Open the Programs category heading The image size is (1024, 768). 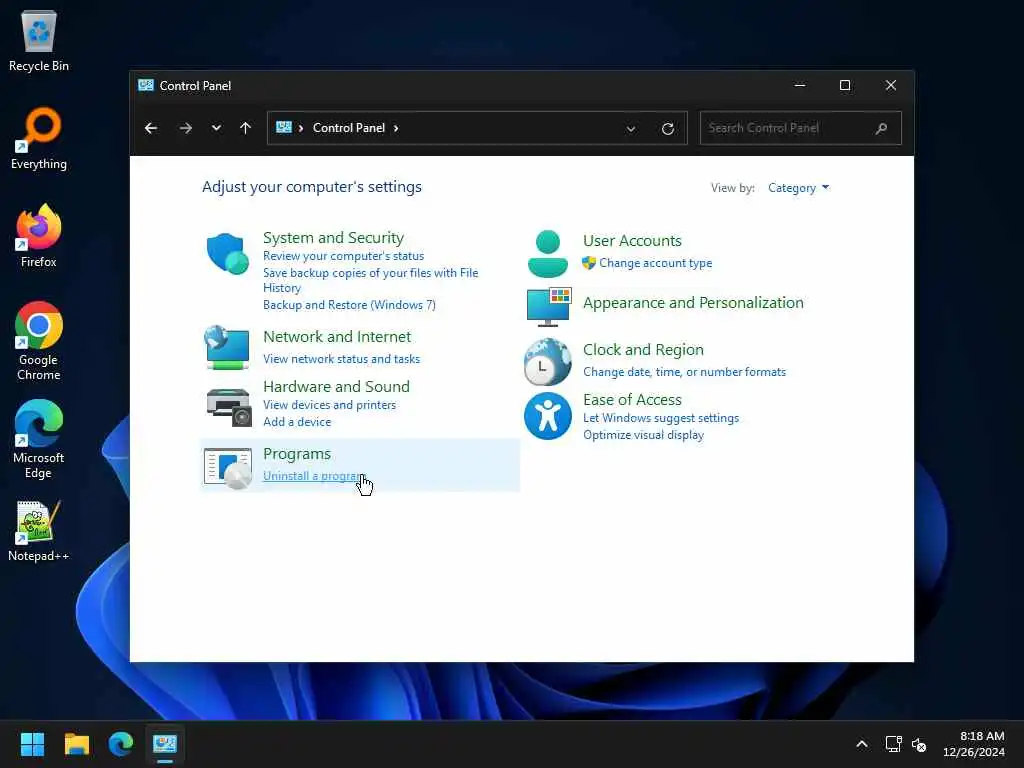point(296,454)
